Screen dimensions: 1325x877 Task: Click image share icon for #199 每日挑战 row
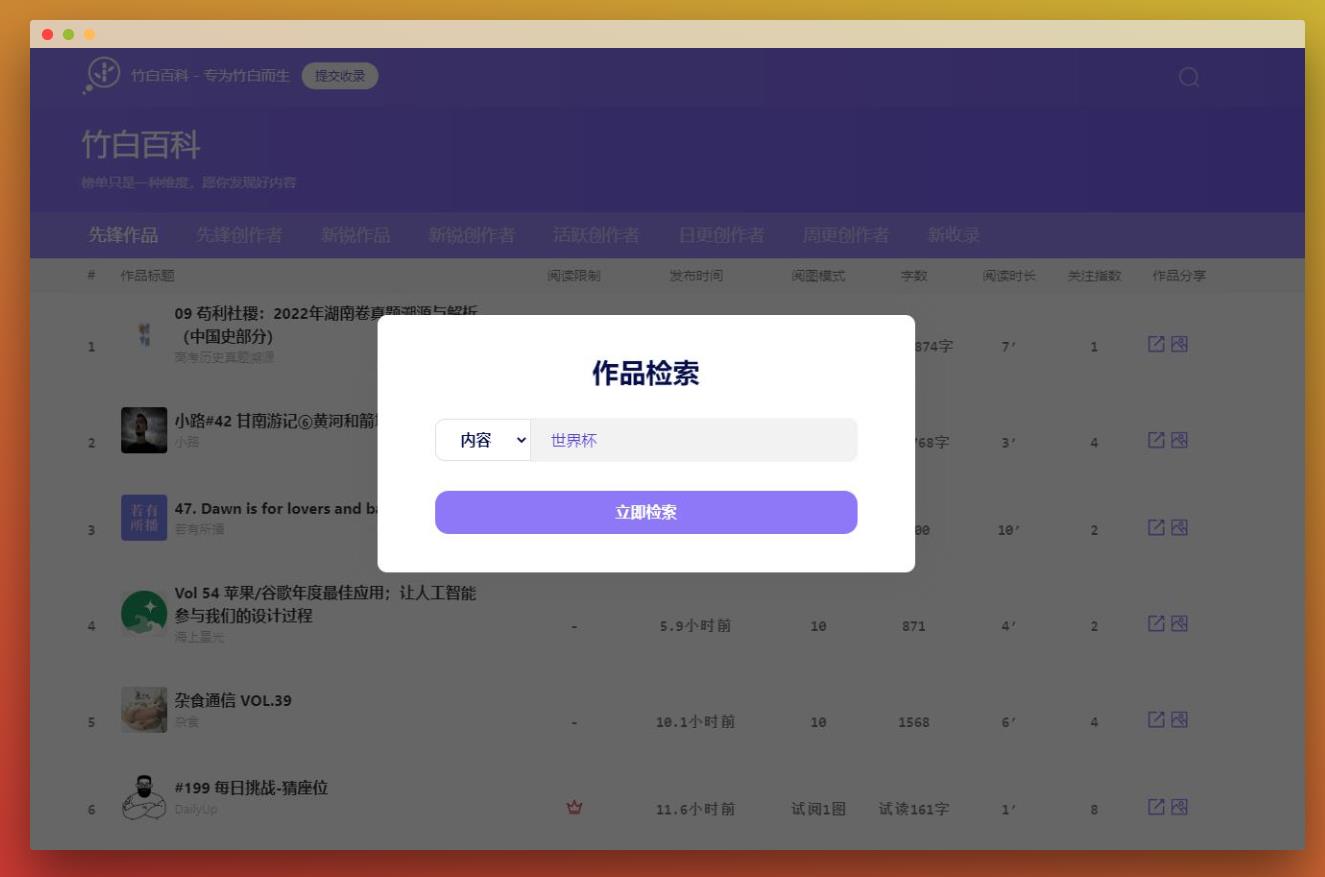1179,806
